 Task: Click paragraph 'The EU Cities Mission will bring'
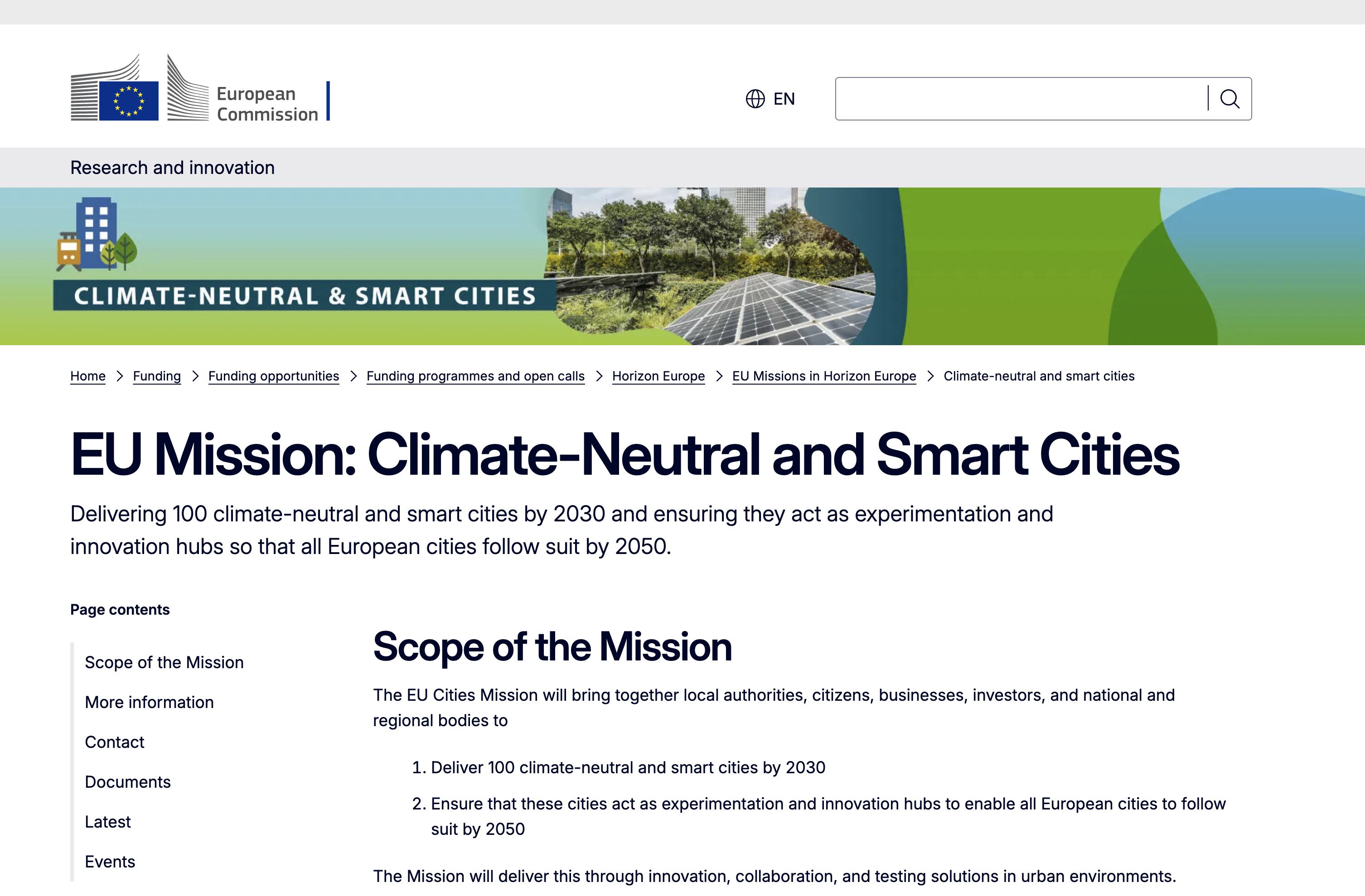(x=774, y=708)
